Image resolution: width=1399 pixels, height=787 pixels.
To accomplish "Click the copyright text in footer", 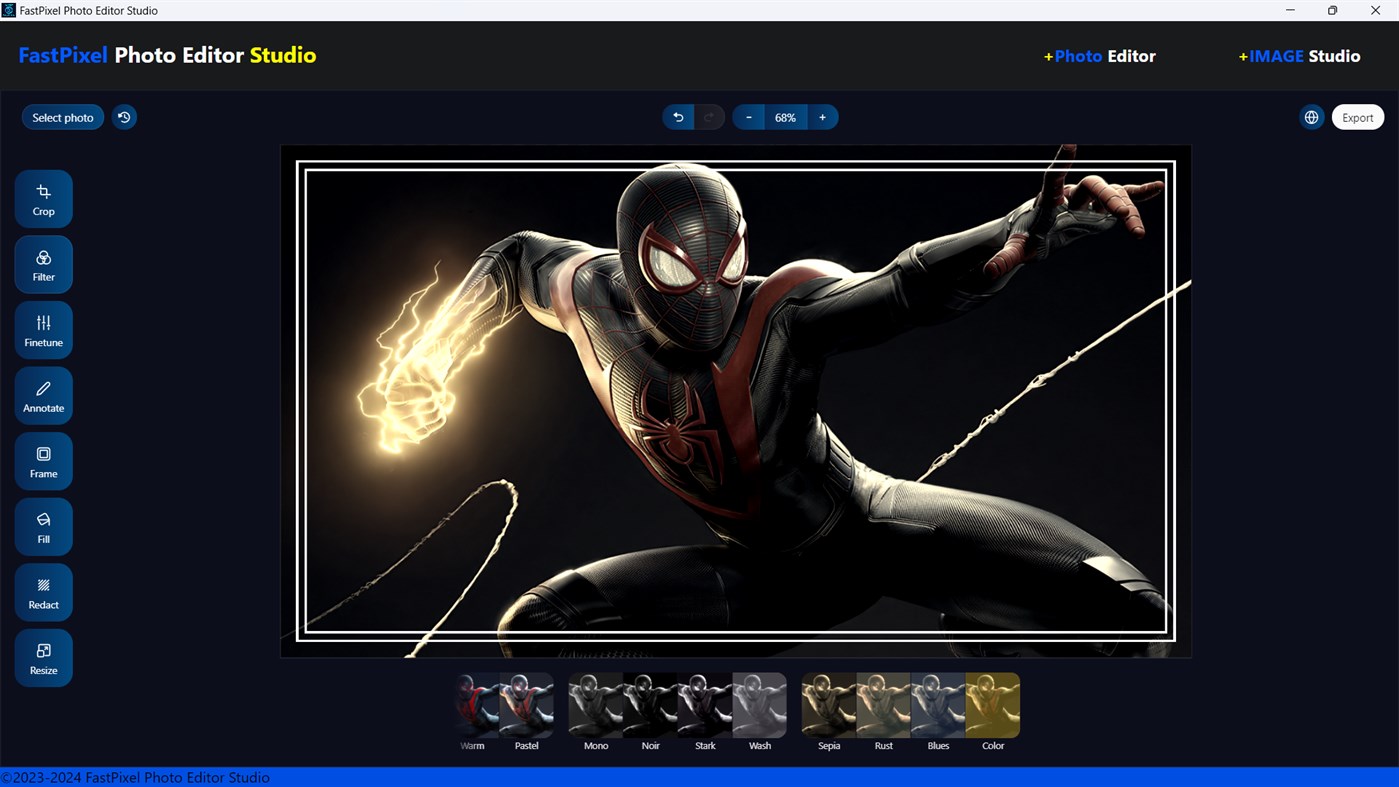I will click(135, 777).
